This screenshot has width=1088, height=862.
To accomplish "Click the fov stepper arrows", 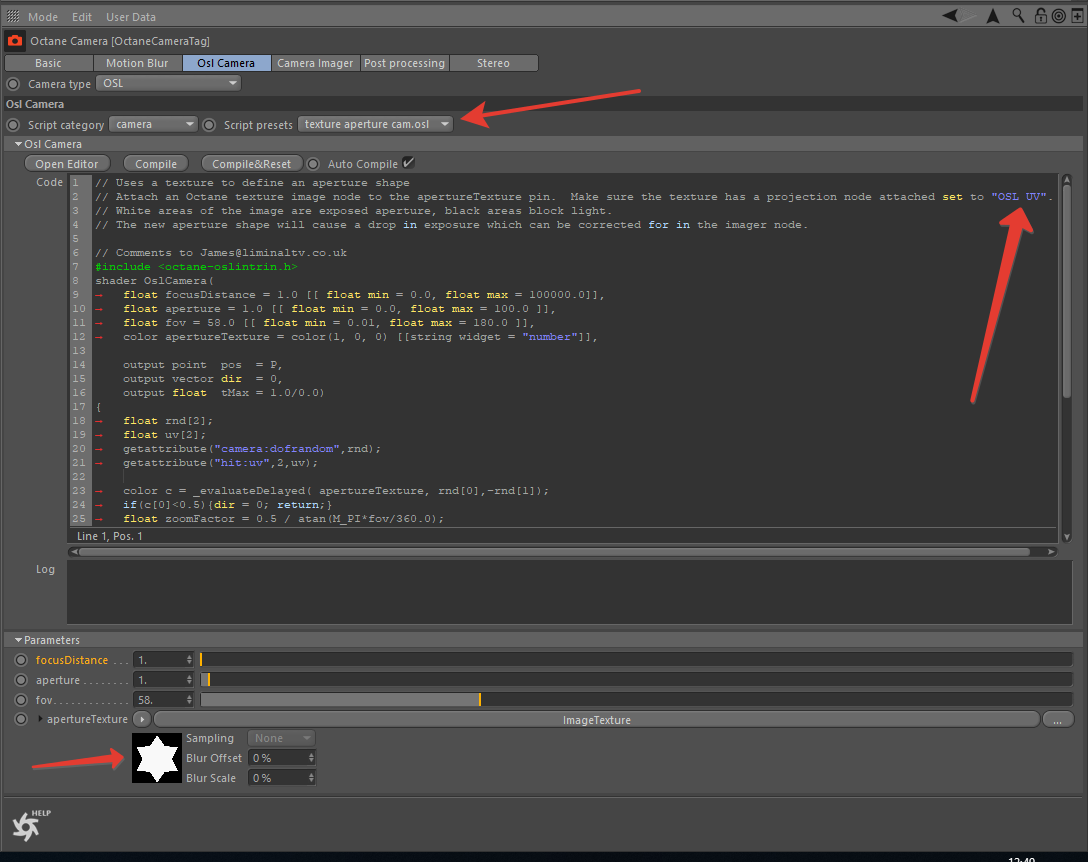I will 189,700.
